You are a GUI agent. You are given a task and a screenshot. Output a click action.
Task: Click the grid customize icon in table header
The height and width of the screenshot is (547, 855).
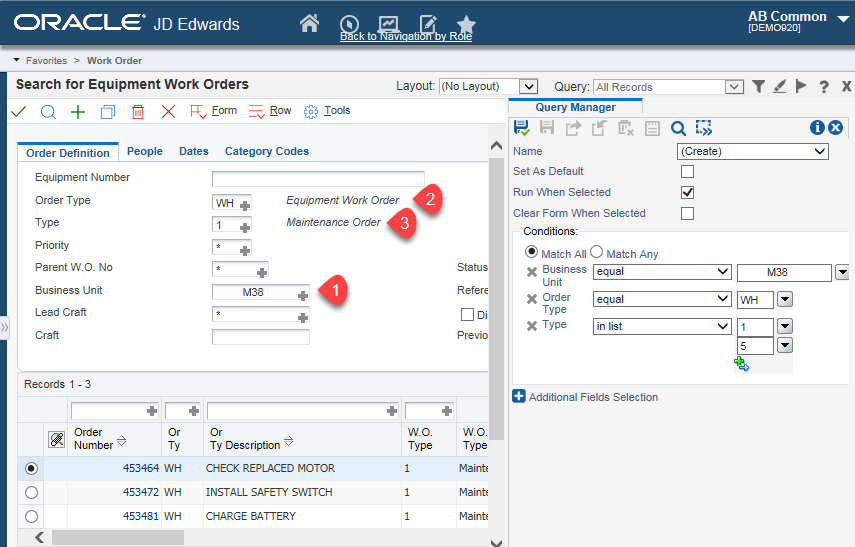(x=57, y=439)
